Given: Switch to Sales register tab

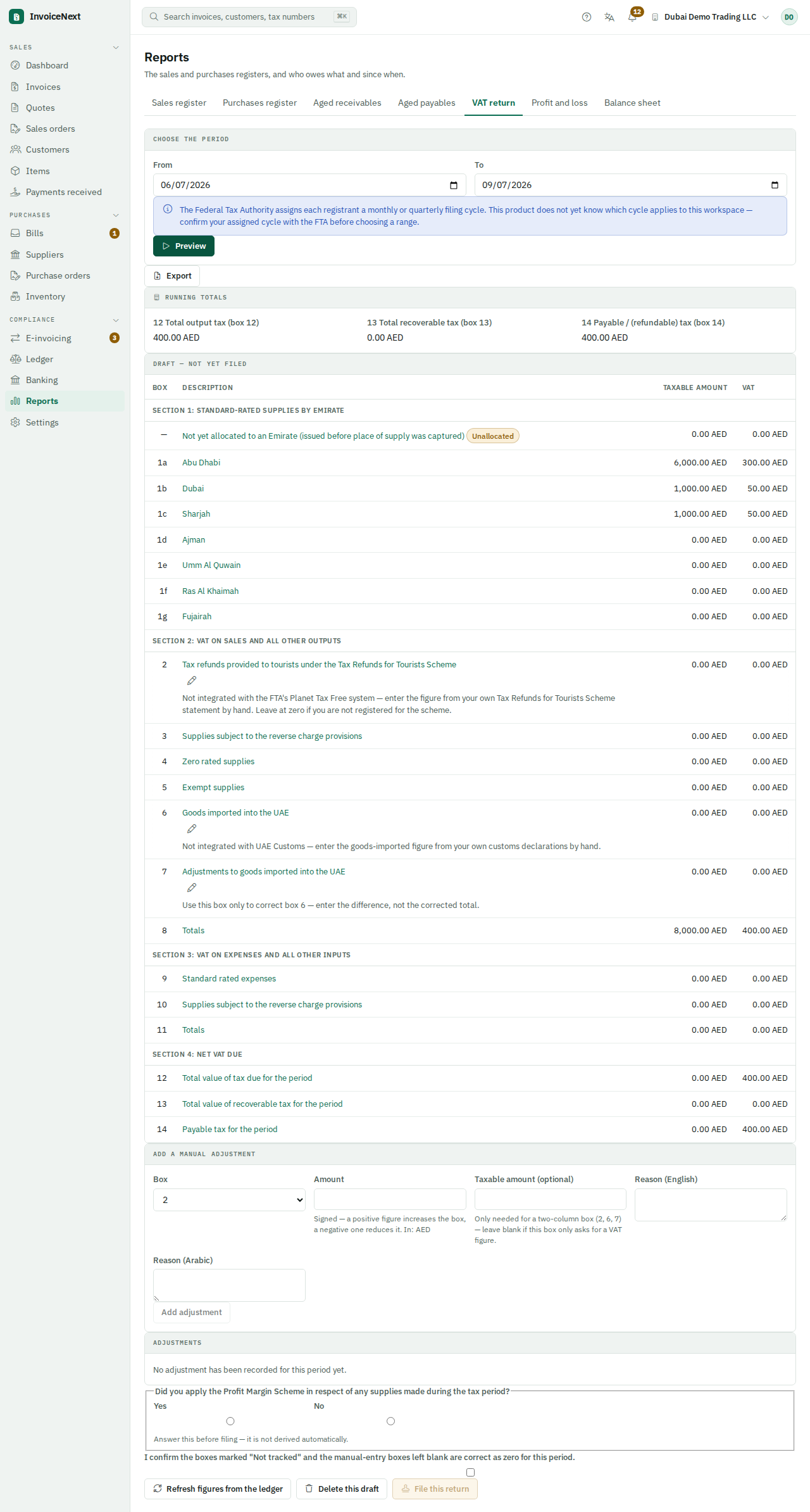Looking at the screenshot, I should click(x=179, y=103).
